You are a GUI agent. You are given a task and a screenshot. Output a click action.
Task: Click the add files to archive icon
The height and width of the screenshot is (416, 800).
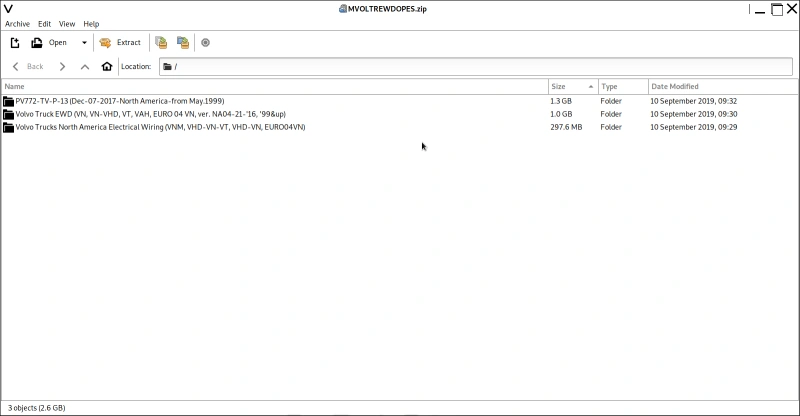coord(161,43)
